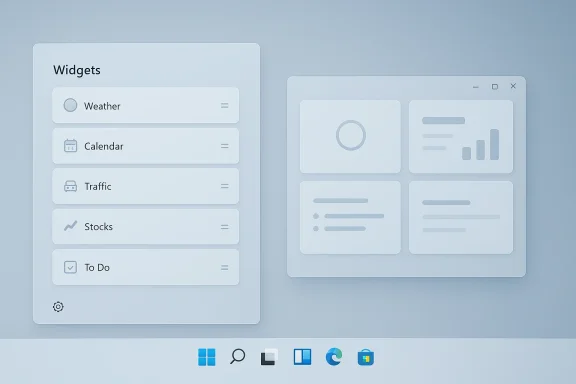The height and width of the screenshot is (384, 576).
Task: Open taskbar Search magnifier
Action: pyautogui.click(x=237, y=356)
